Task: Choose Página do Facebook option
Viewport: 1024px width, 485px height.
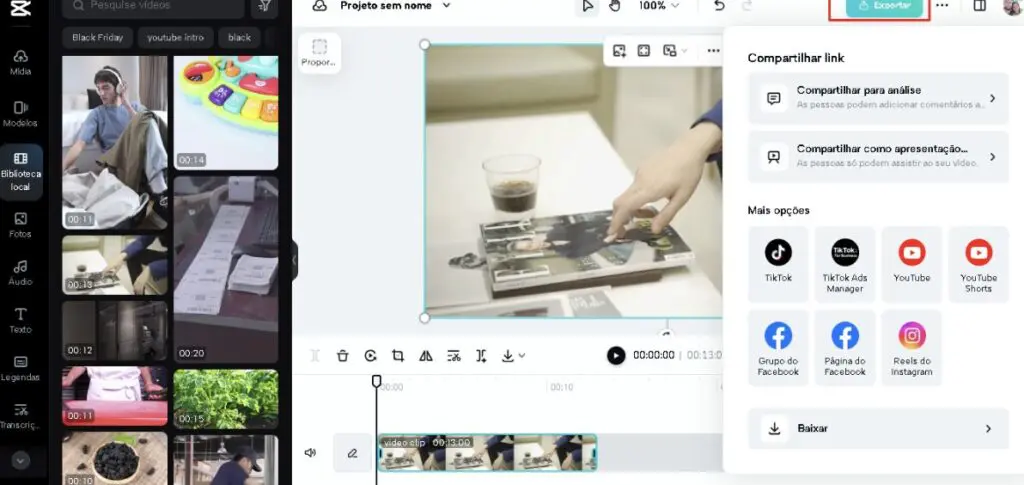Action: [845, 347]
